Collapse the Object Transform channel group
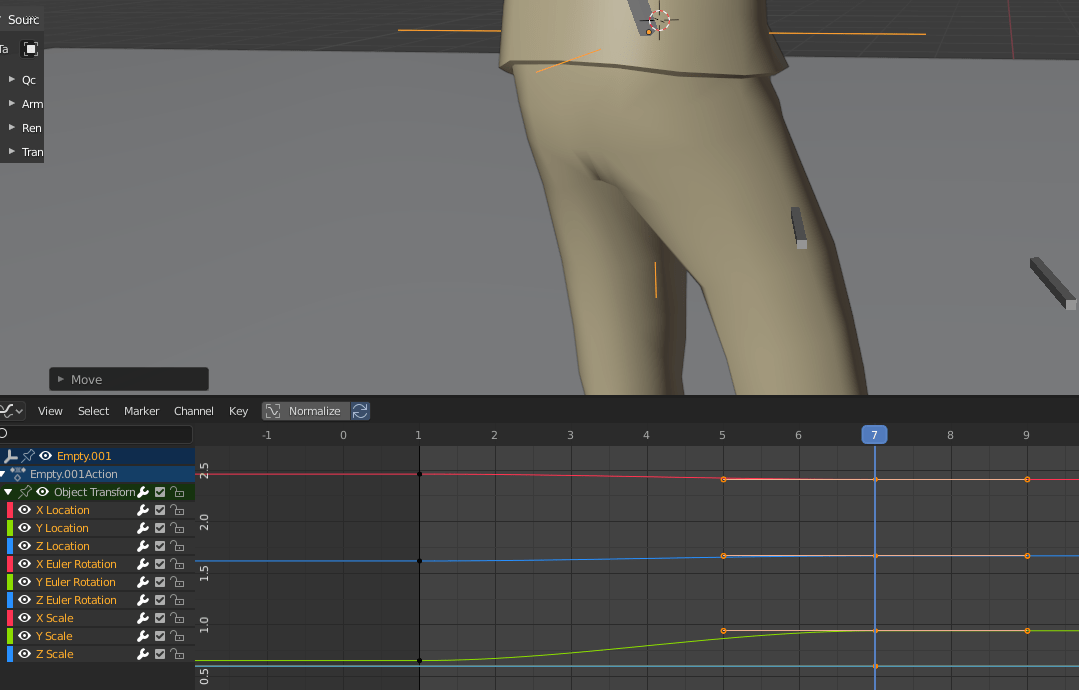This screenshot has width=1079, height=690. tap(8, 492)
